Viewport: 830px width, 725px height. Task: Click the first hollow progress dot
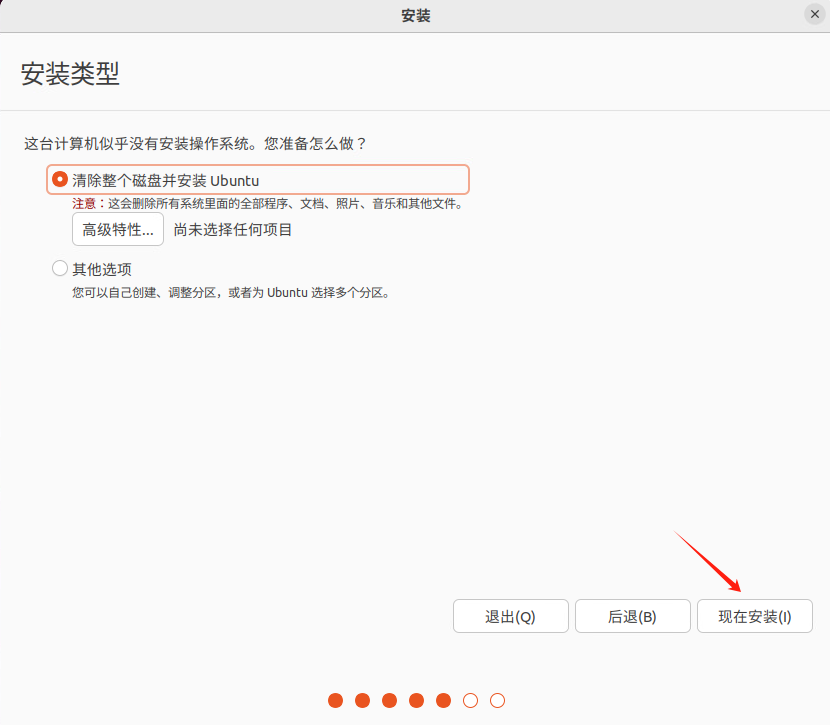click(471, 701)
